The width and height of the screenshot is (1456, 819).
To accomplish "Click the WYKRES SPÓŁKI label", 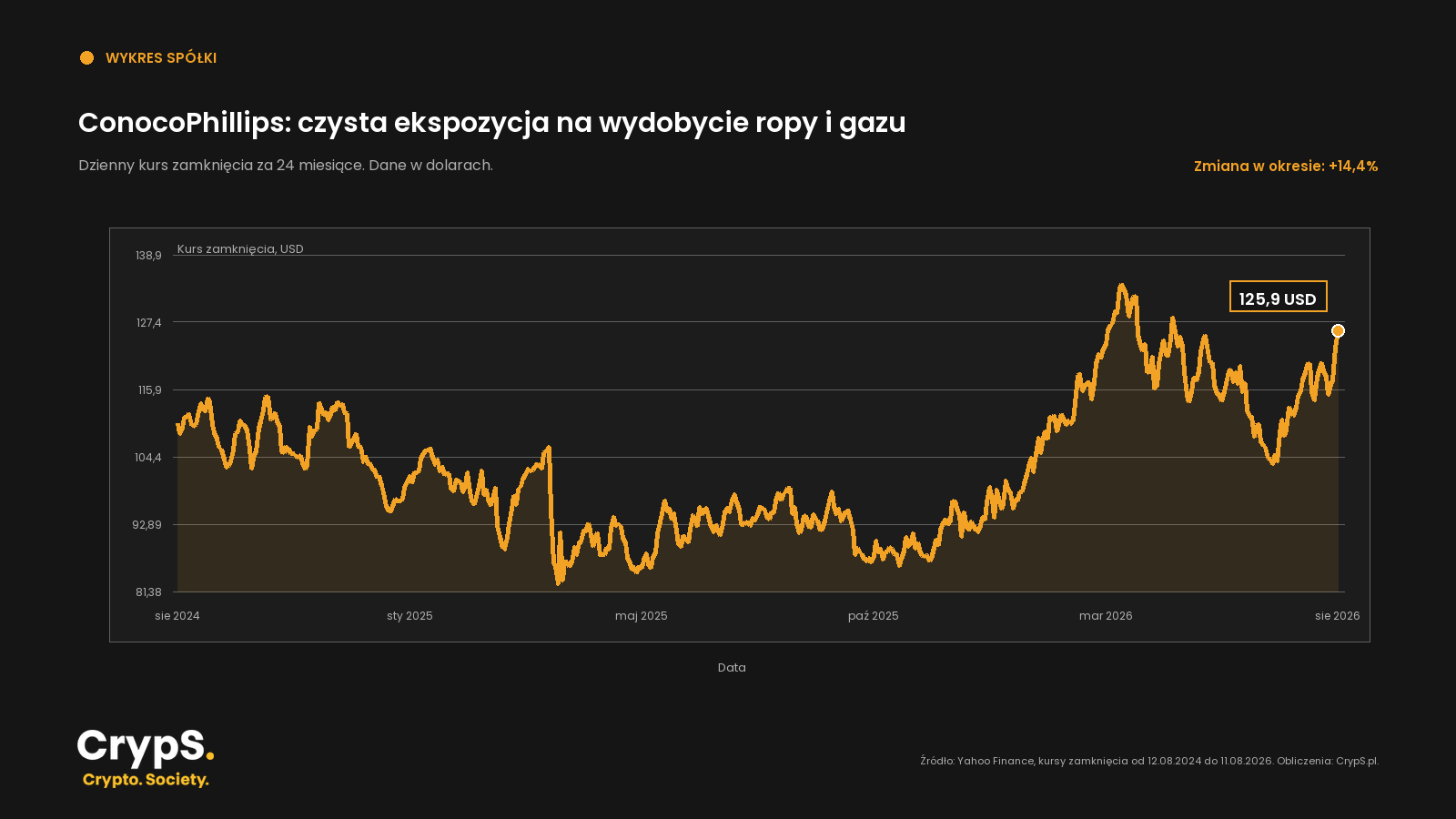I will click(x=161, y=58).
